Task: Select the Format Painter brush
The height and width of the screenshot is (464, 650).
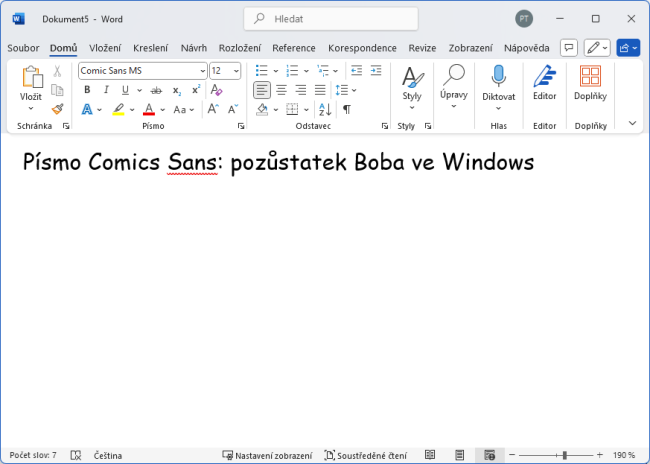Action: coord(57,109)
